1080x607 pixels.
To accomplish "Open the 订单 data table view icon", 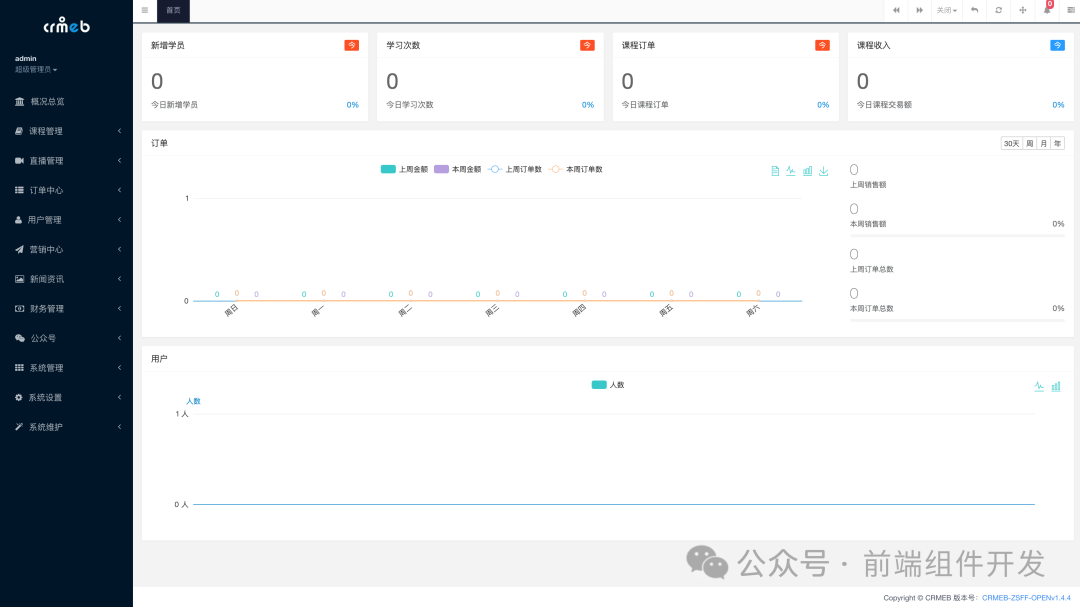I will point(775,171).
